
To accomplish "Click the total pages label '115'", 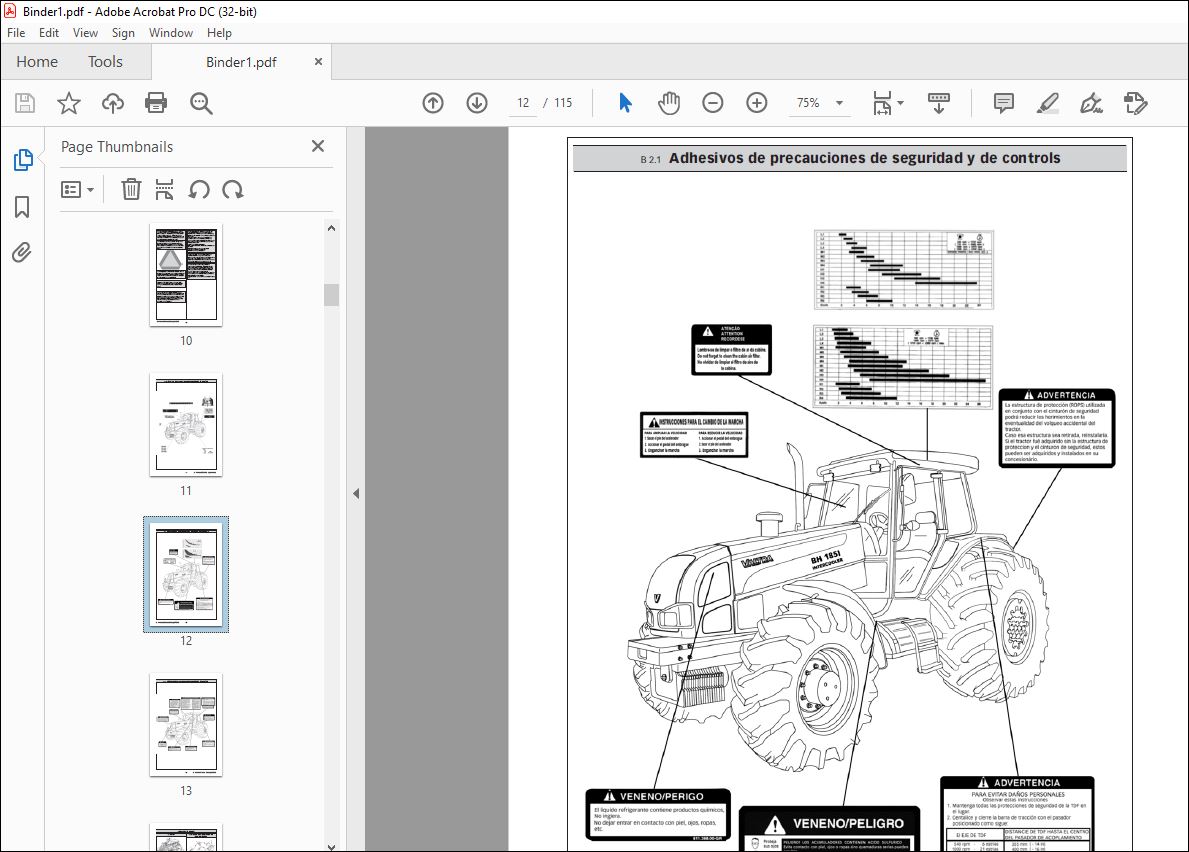I will coord(563,103).
